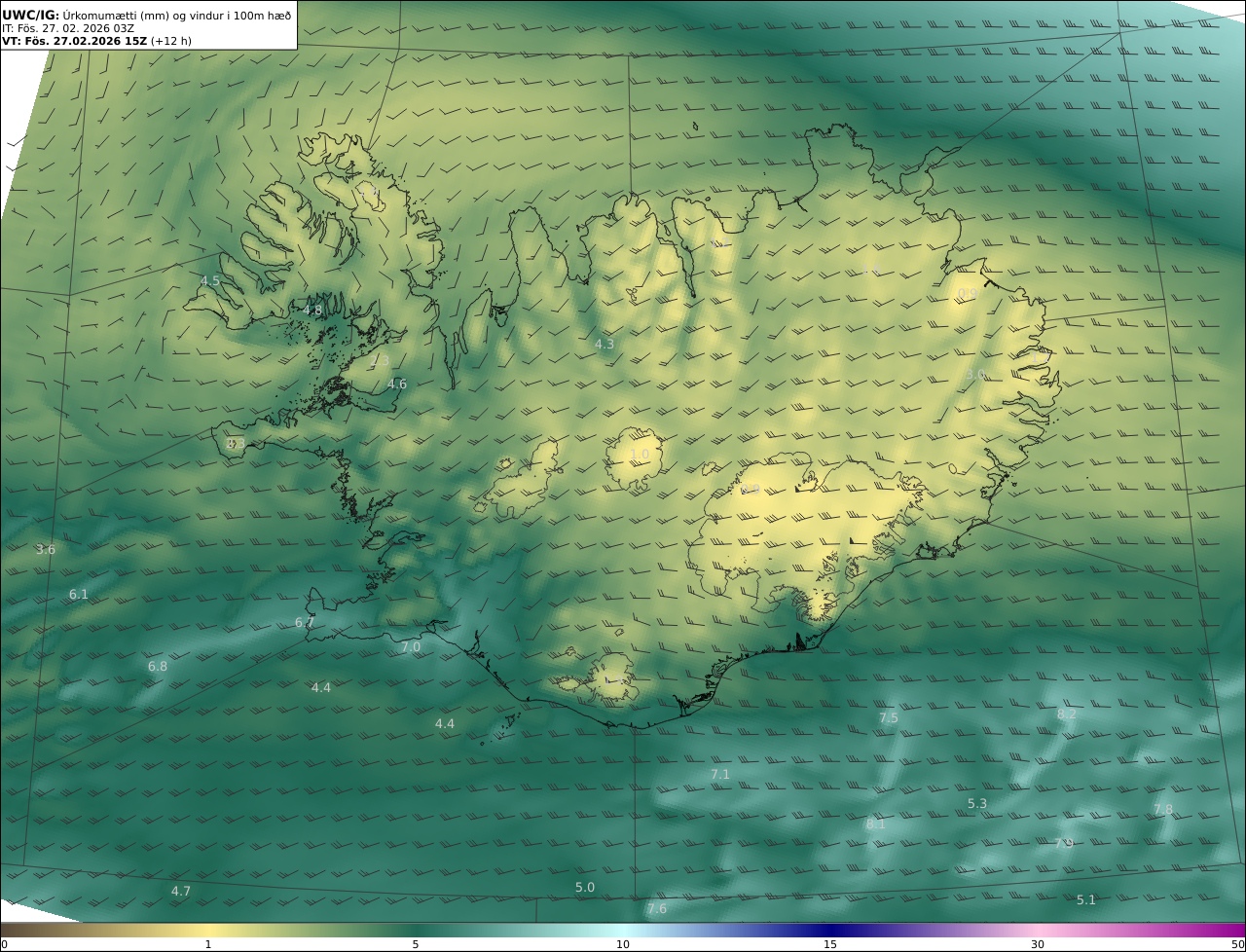Viewport: 1246px width, 952px height.
Task: Click the map value 7.6
Action: click(657, 909)
